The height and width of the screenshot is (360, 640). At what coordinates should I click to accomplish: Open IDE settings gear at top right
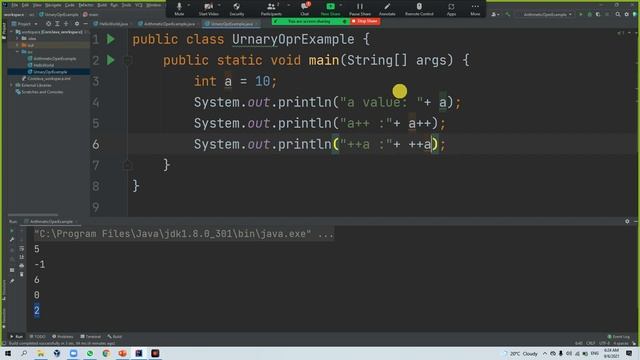tap(627, 14)
